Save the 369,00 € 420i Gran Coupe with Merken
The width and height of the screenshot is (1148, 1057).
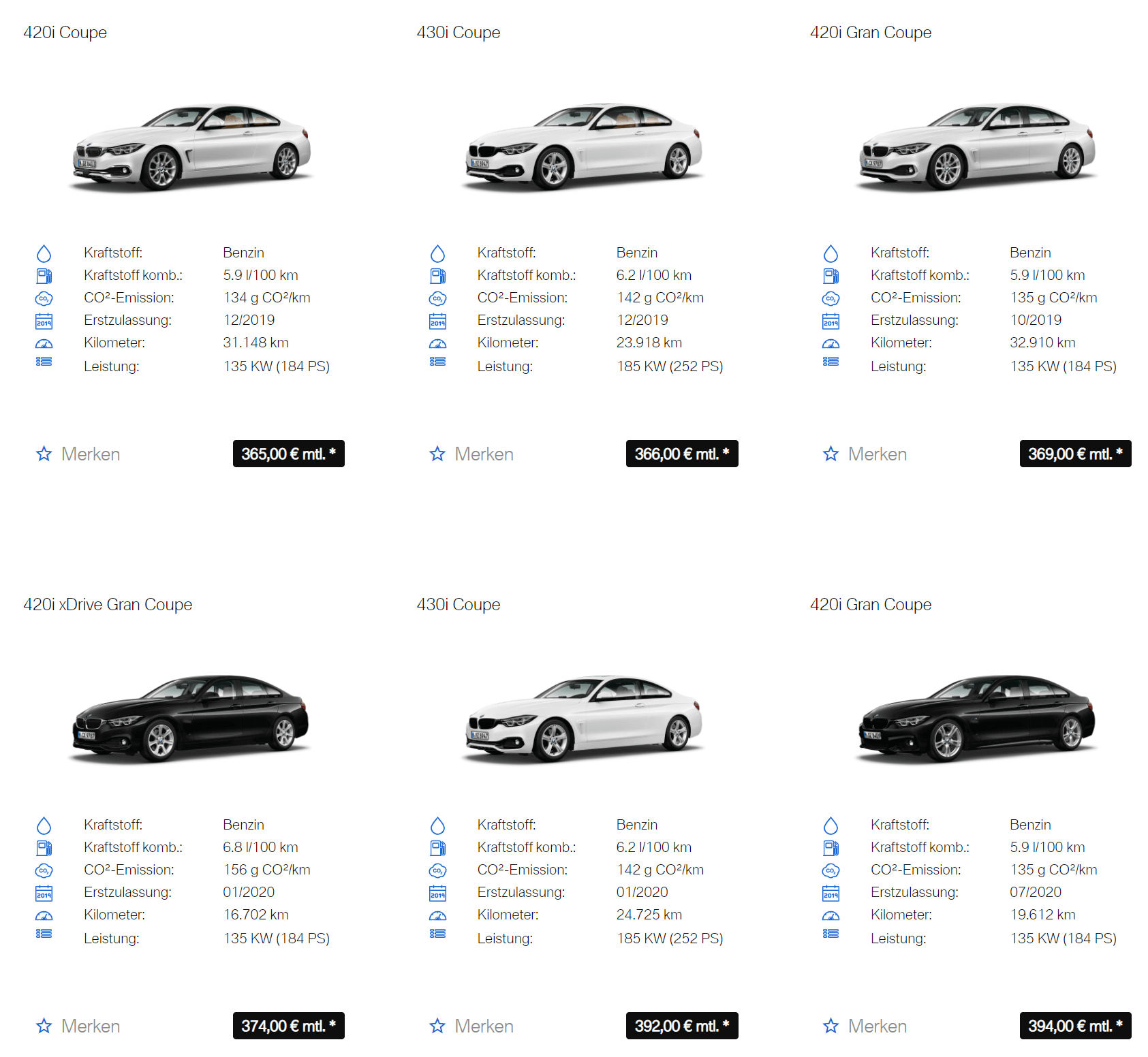click(x=865, y=454)
